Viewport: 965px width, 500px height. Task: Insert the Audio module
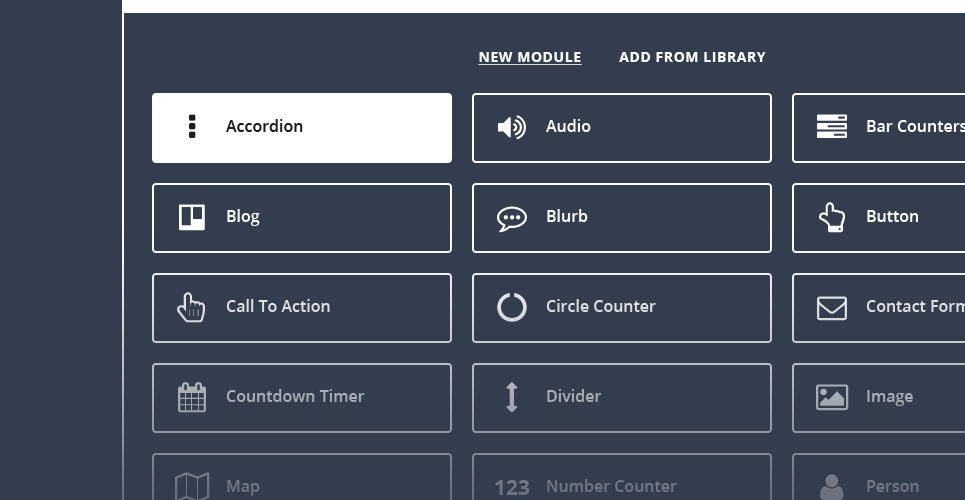[622, 128]
